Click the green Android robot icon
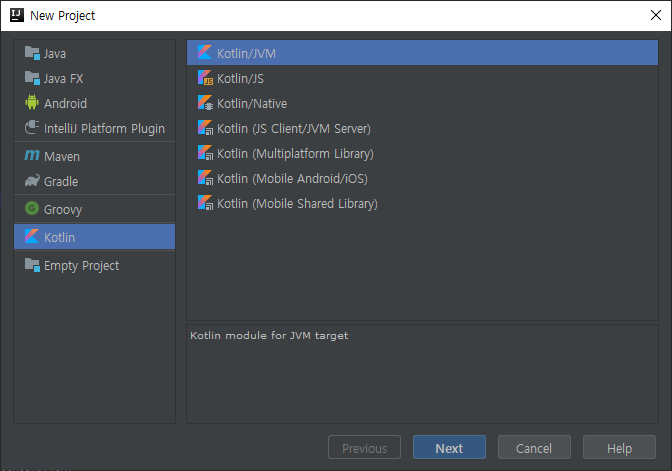Screen dimensions: 672x471 32,103
